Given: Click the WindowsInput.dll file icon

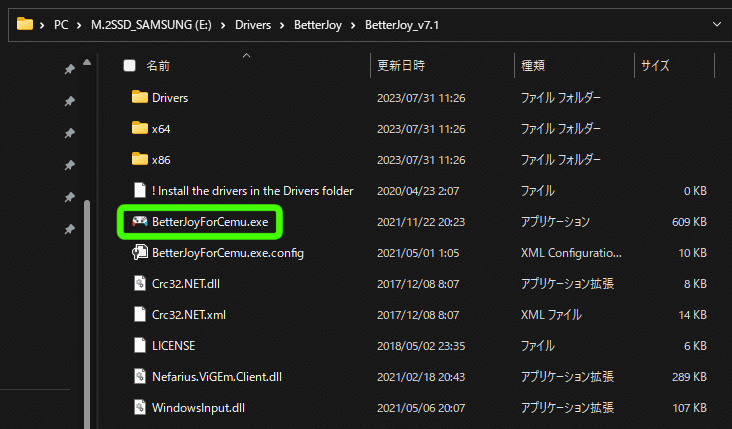Looking at the screenshot, I should coord(140,408).
